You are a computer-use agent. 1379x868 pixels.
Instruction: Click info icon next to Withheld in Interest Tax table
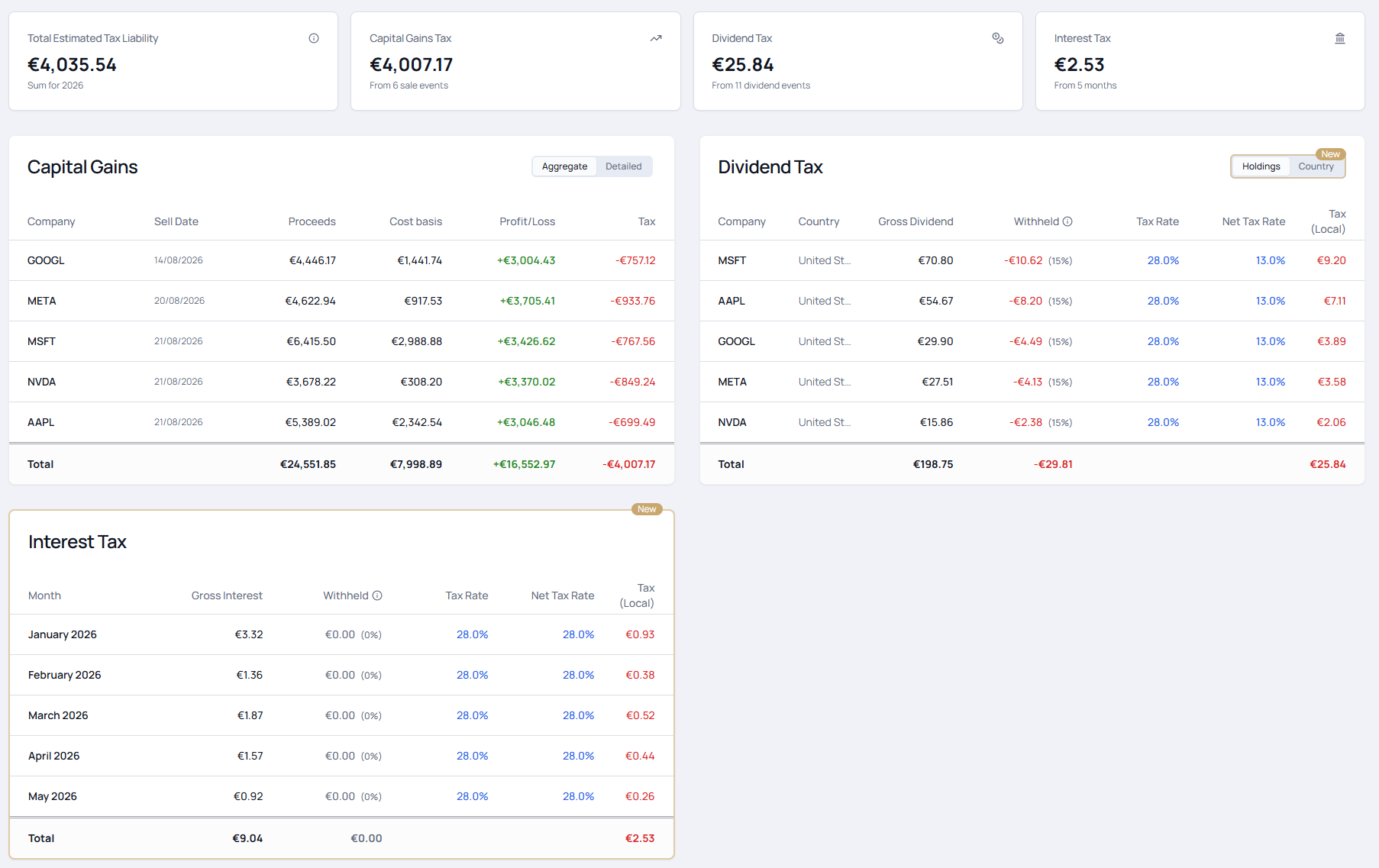377,595
